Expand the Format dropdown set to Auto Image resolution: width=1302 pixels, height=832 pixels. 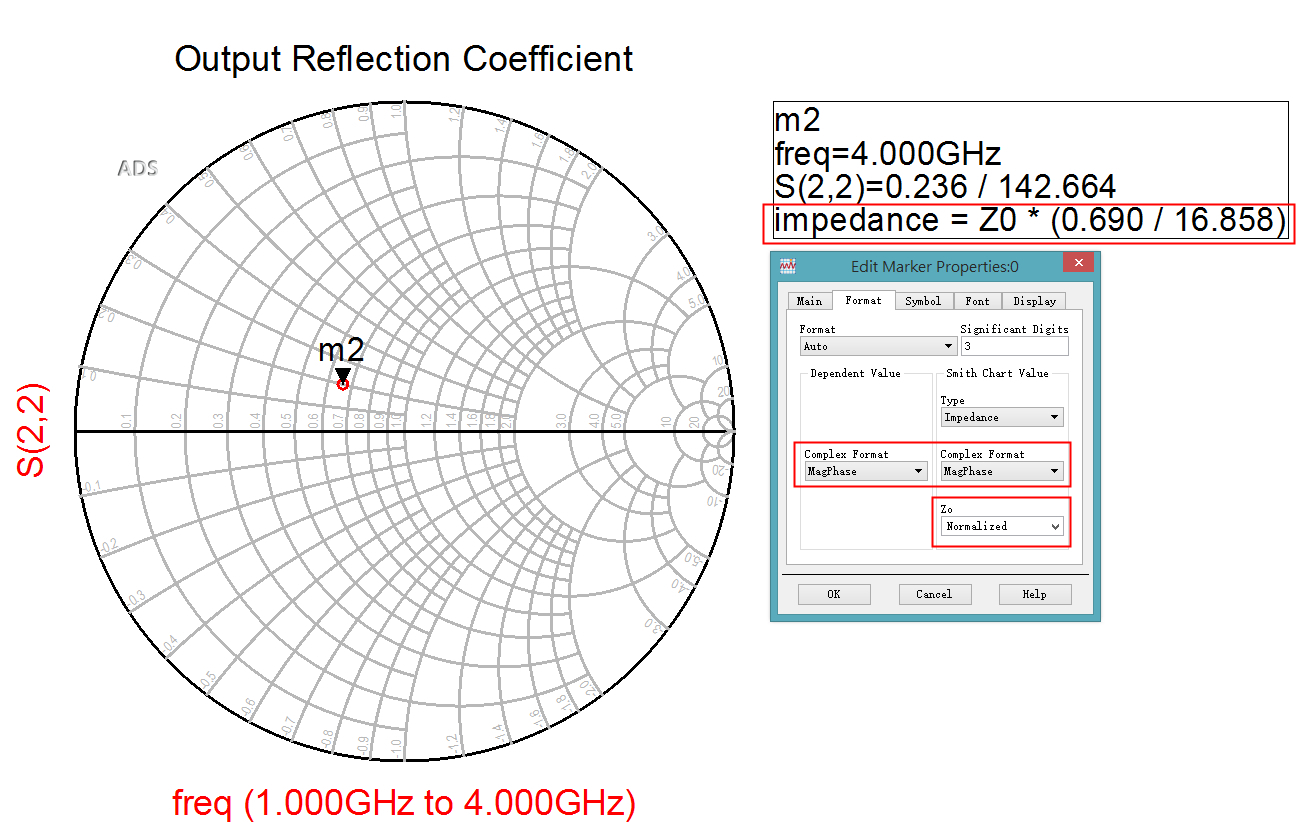[x=878, y=346]
